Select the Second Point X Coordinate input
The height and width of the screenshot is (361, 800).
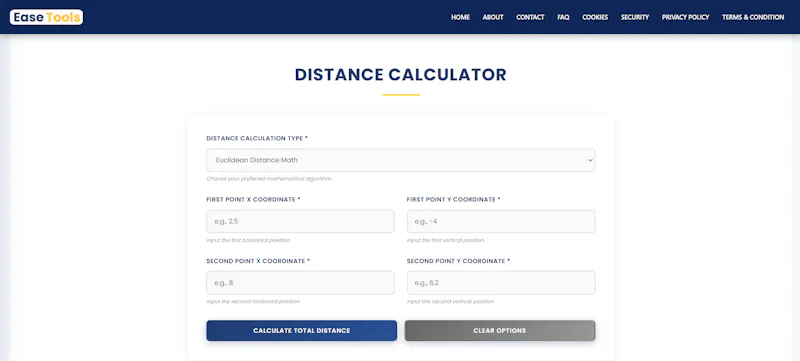coord(300,282)
